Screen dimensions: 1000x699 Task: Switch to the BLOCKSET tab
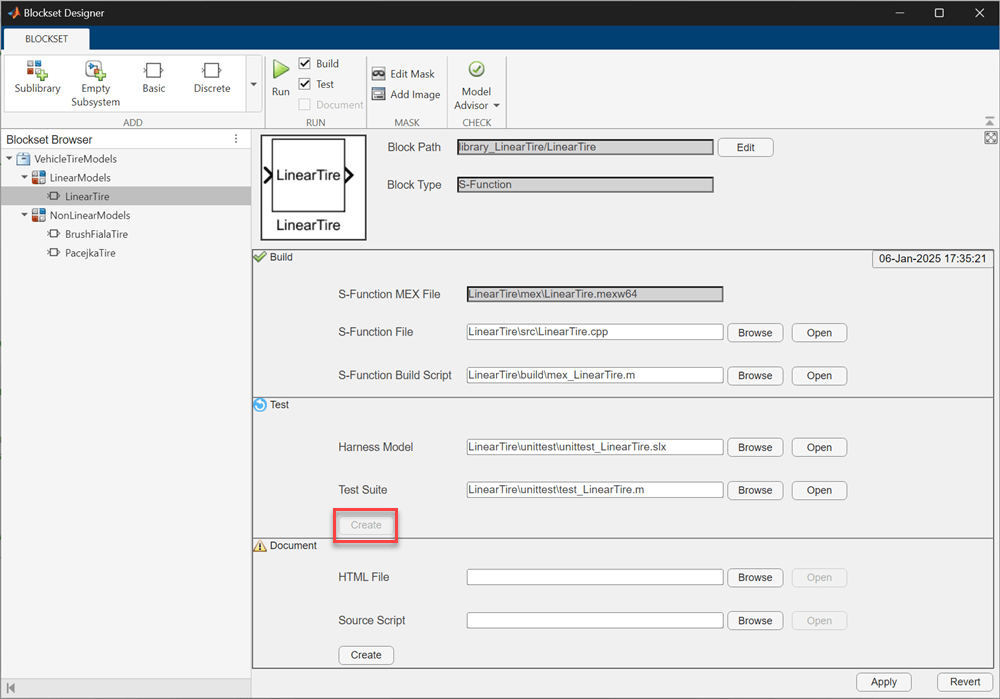point(46,39)
